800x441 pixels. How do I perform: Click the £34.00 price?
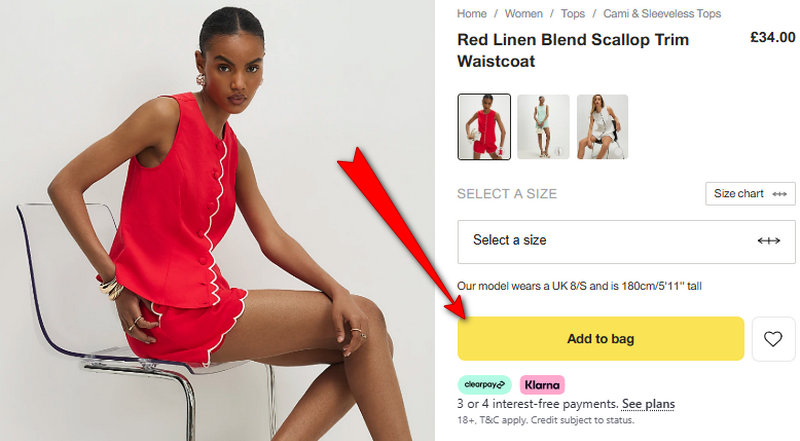(x=772, y=38)
